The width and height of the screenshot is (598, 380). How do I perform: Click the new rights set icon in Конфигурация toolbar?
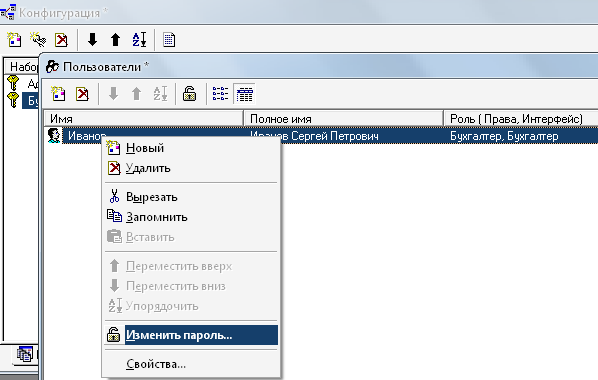(14, 39)
